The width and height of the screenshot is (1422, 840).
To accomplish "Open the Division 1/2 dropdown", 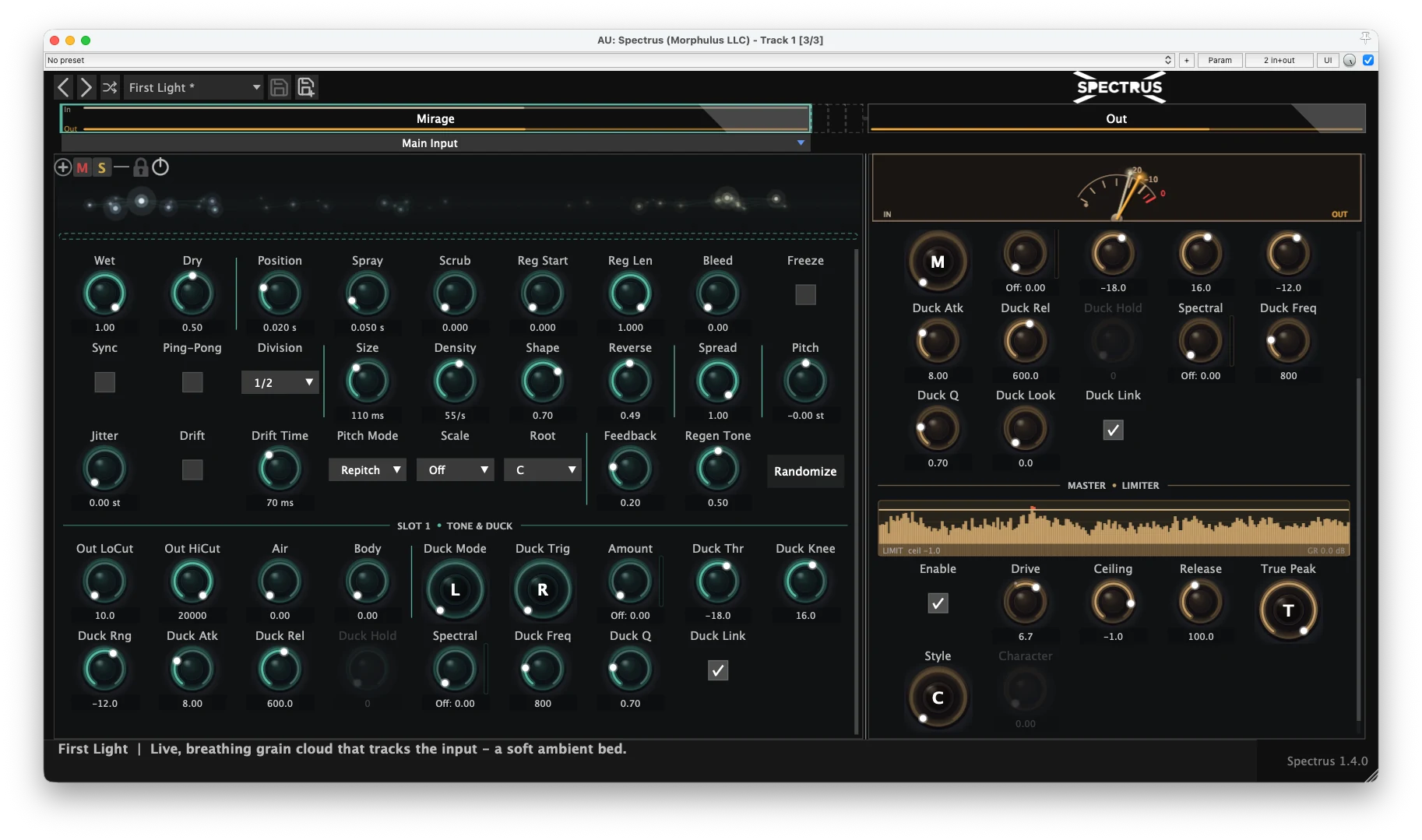I will point(280,382).
